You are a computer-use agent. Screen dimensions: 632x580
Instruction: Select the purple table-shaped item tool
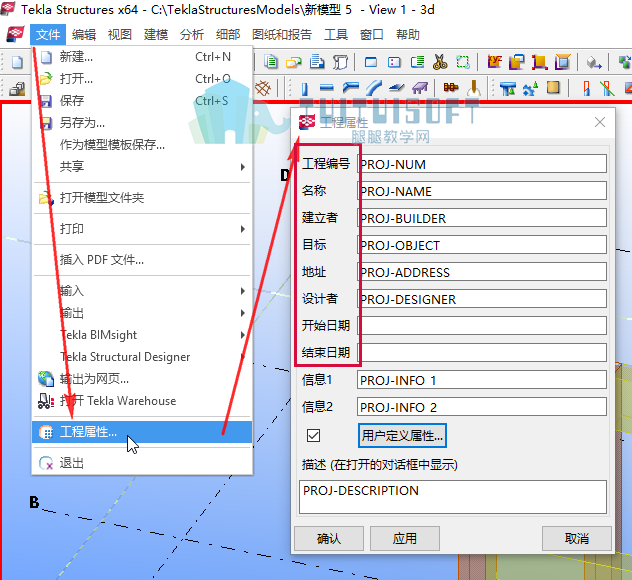420,87
